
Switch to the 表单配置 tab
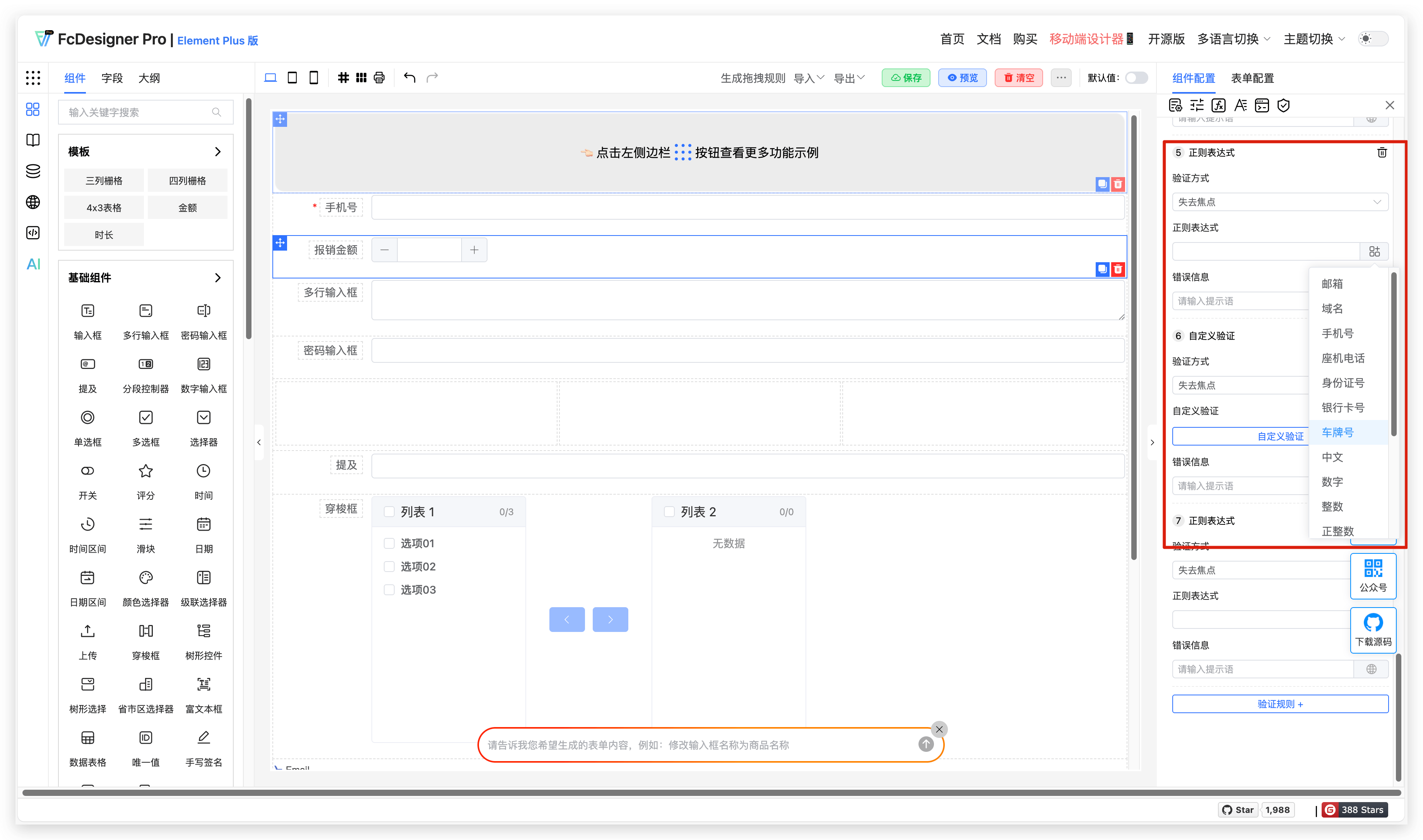tap(1252, 78)
